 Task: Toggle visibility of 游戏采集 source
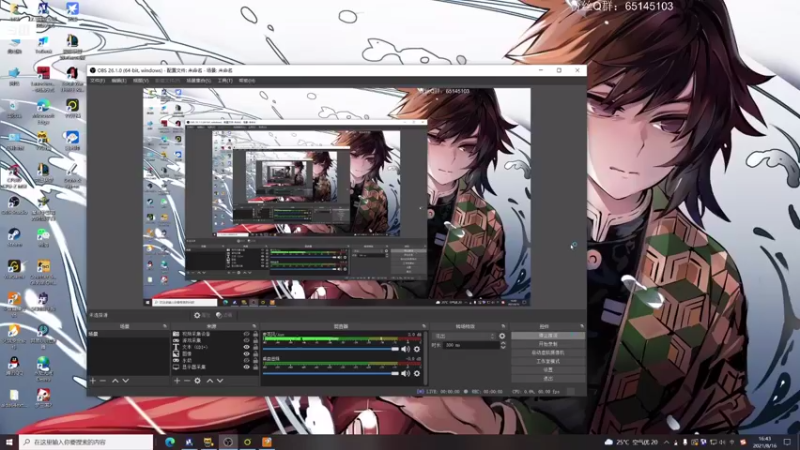pos(246,341)
